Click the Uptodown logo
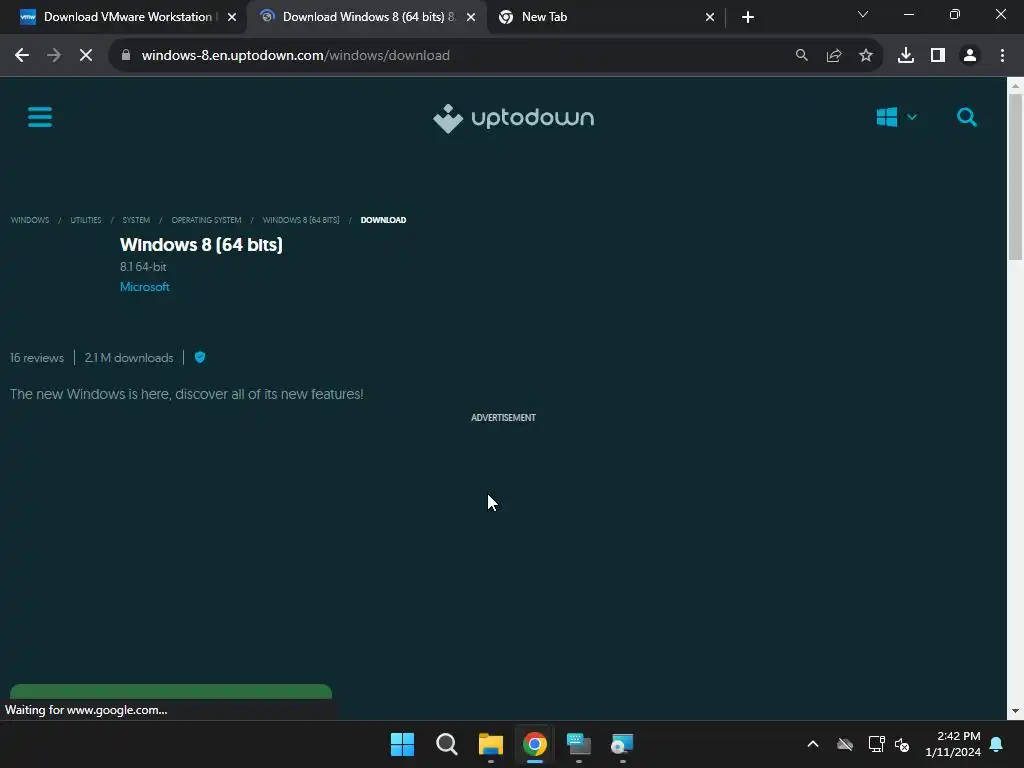Screen dimensions: 1024x768 click(x=513, y=118)
